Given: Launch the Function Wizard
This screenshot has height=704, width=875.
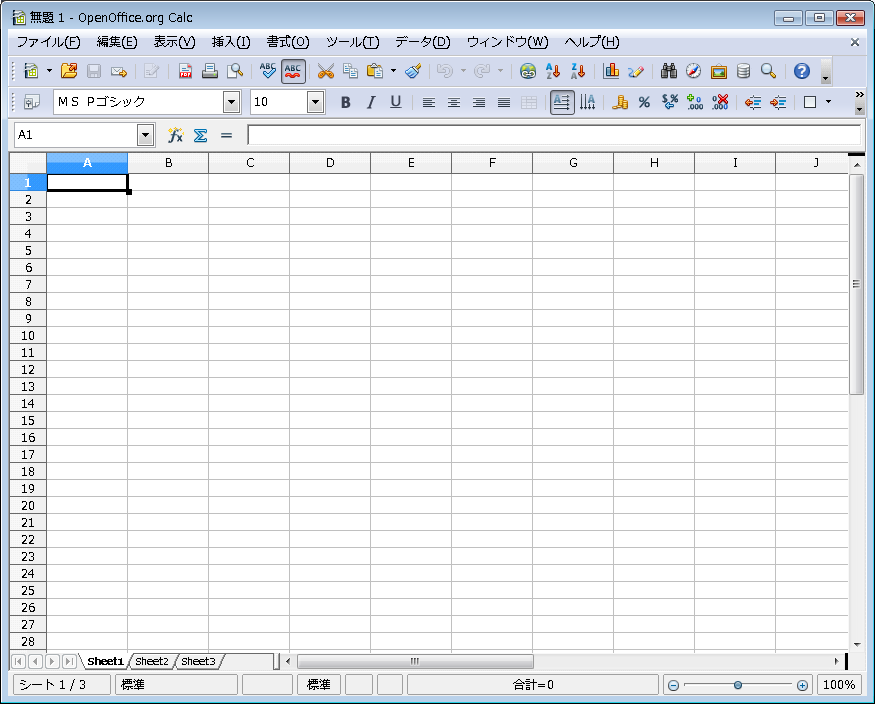Looking at the screenshot, I should click(175, 135).
